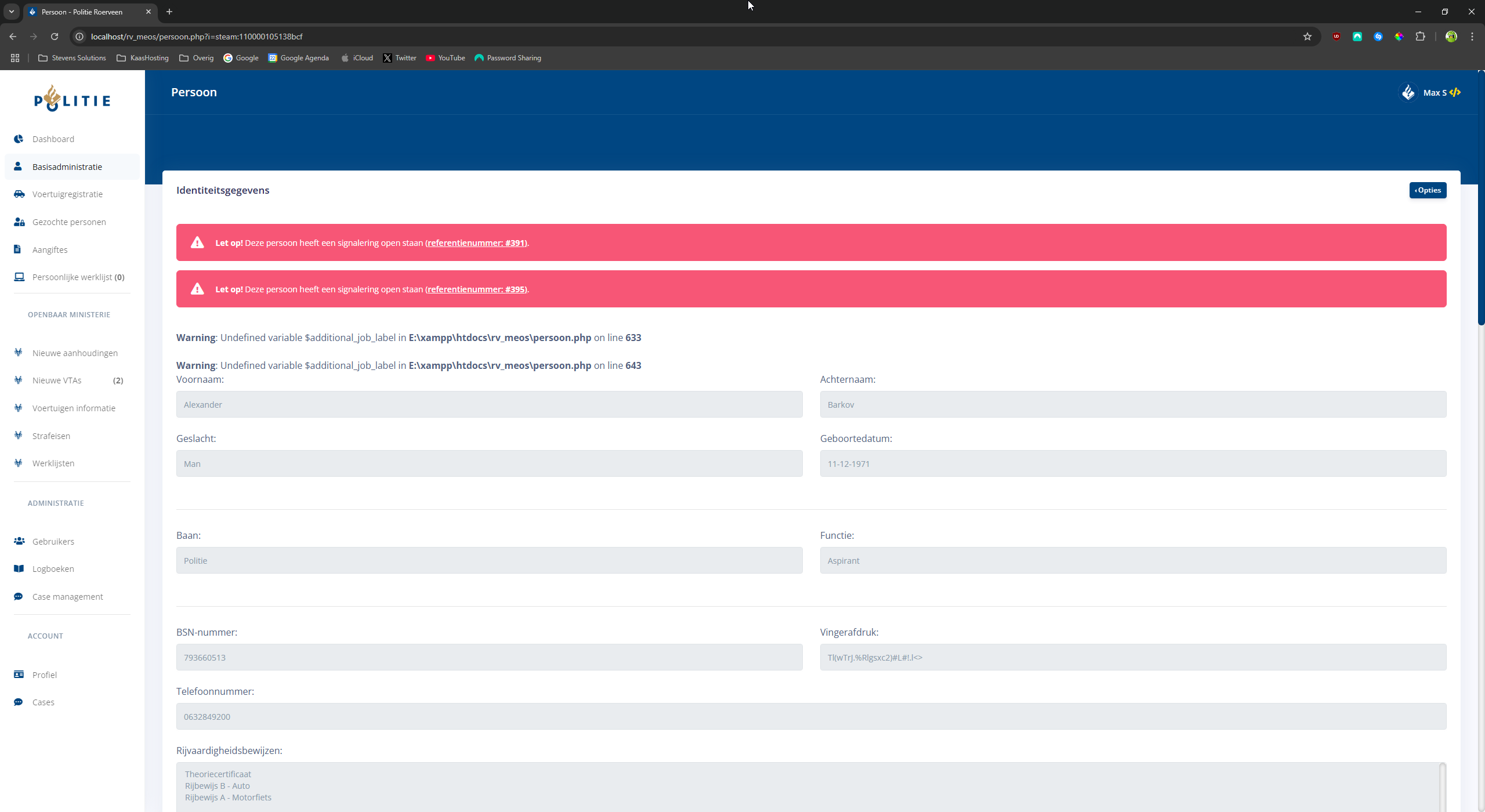Open signalering referentienummer #395 link
This screenshot has width=1485, height=812.
tap(476, 289)
